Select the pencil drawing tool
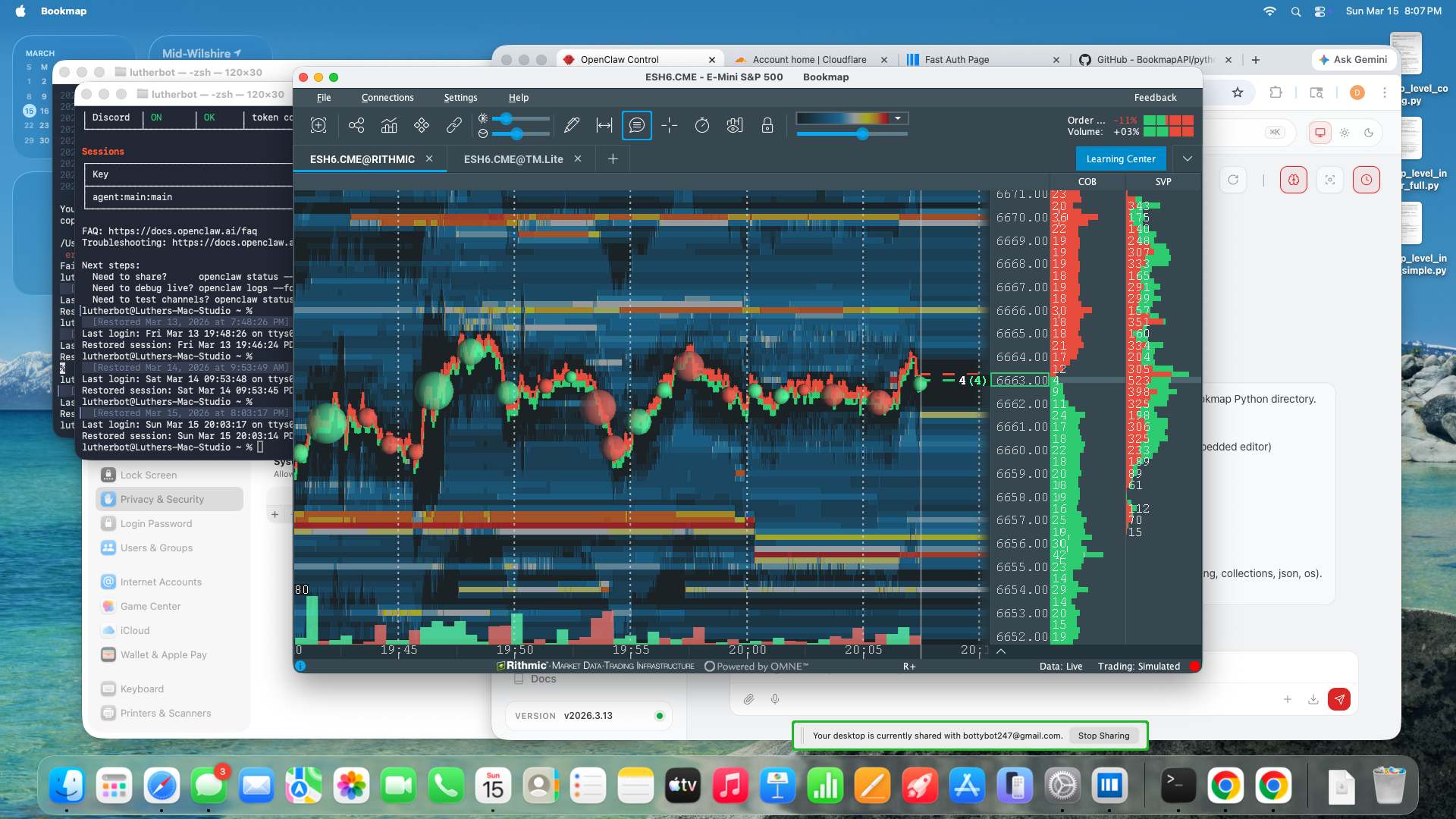 click(572, 125)
